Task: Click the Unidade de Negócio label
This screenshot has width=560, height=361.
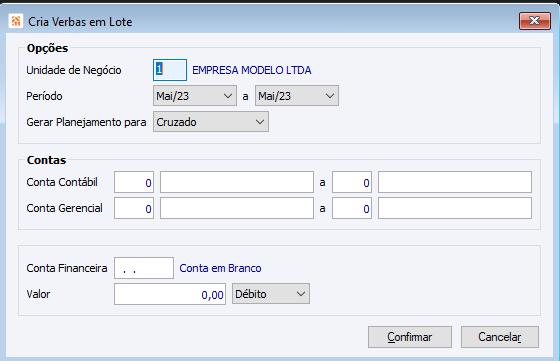Action: point(74,70)
